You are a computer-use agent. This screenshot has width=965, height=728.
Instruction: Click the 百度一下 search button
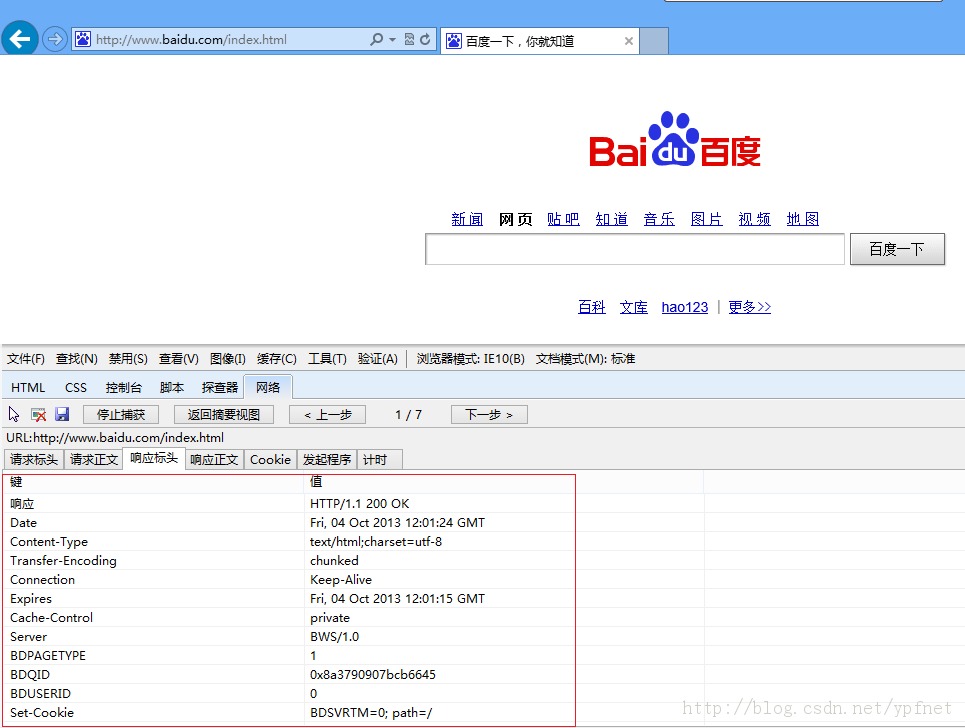(x=897, y=249)
